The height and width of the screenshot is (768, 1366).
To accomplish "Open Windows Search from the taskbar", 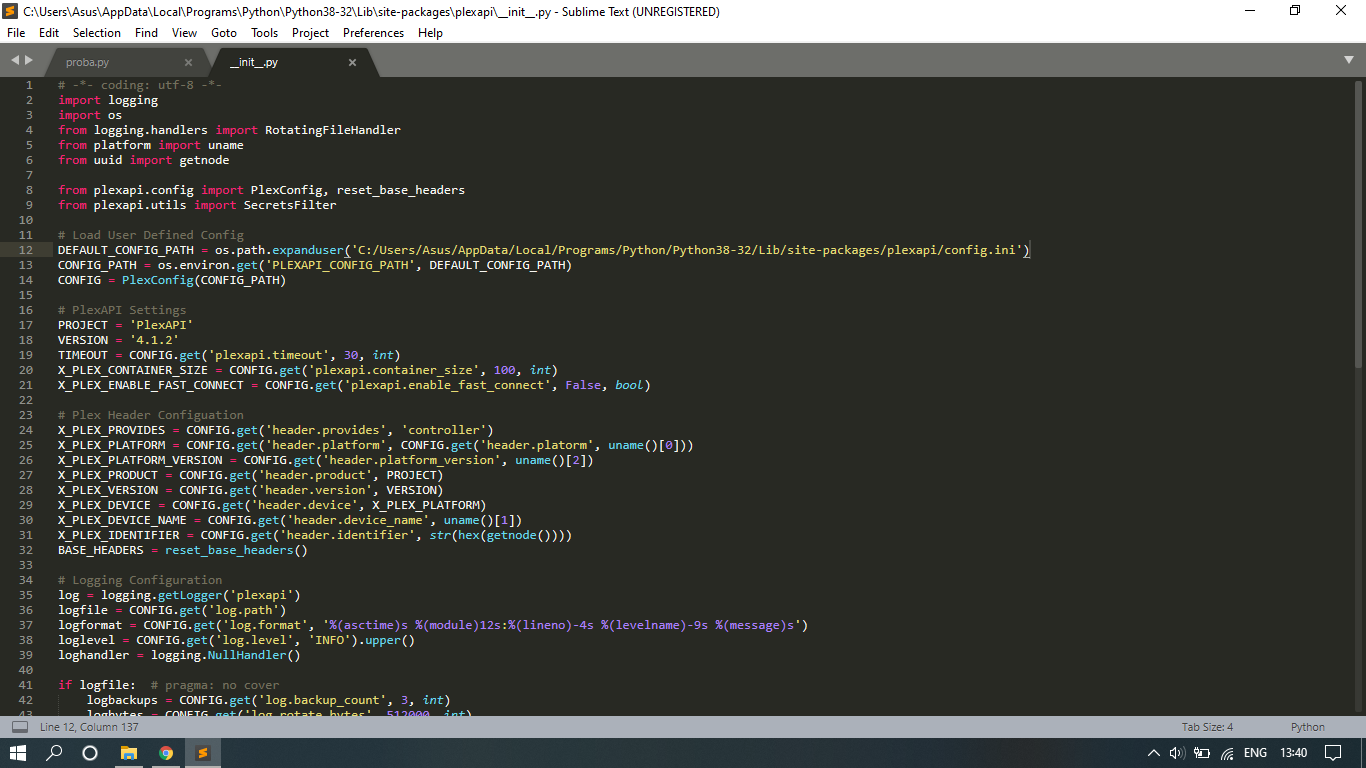I will click(53, 751).
